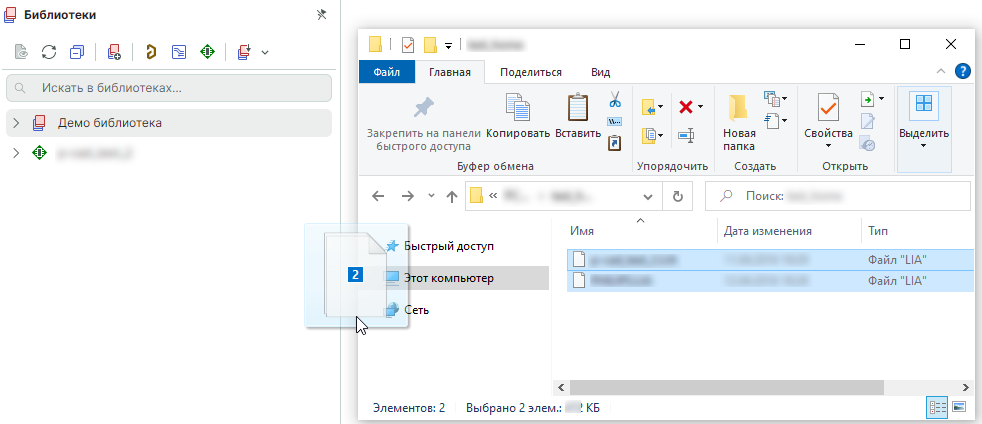Switch to details view icon in status bar
Image resolution: width=982 pixels, height=424 pixels.
pyautogui.click(x=938, y=407)
